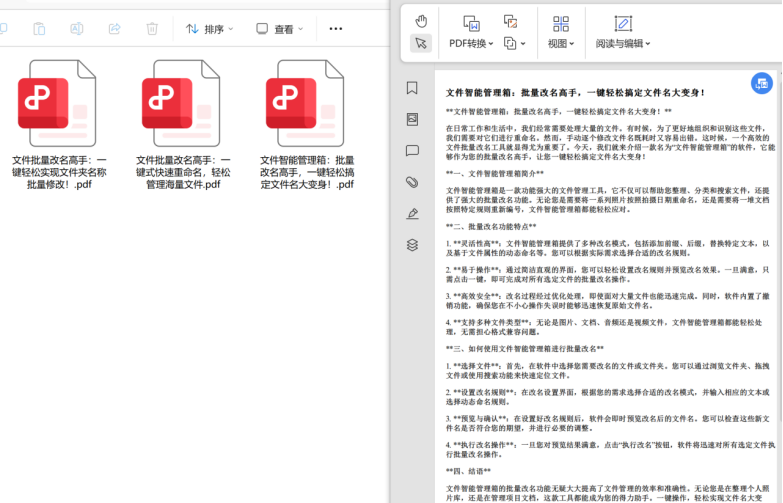Click the paragraph starting 2. **设置改名规则**
The image size is (783, 503).
608,397
